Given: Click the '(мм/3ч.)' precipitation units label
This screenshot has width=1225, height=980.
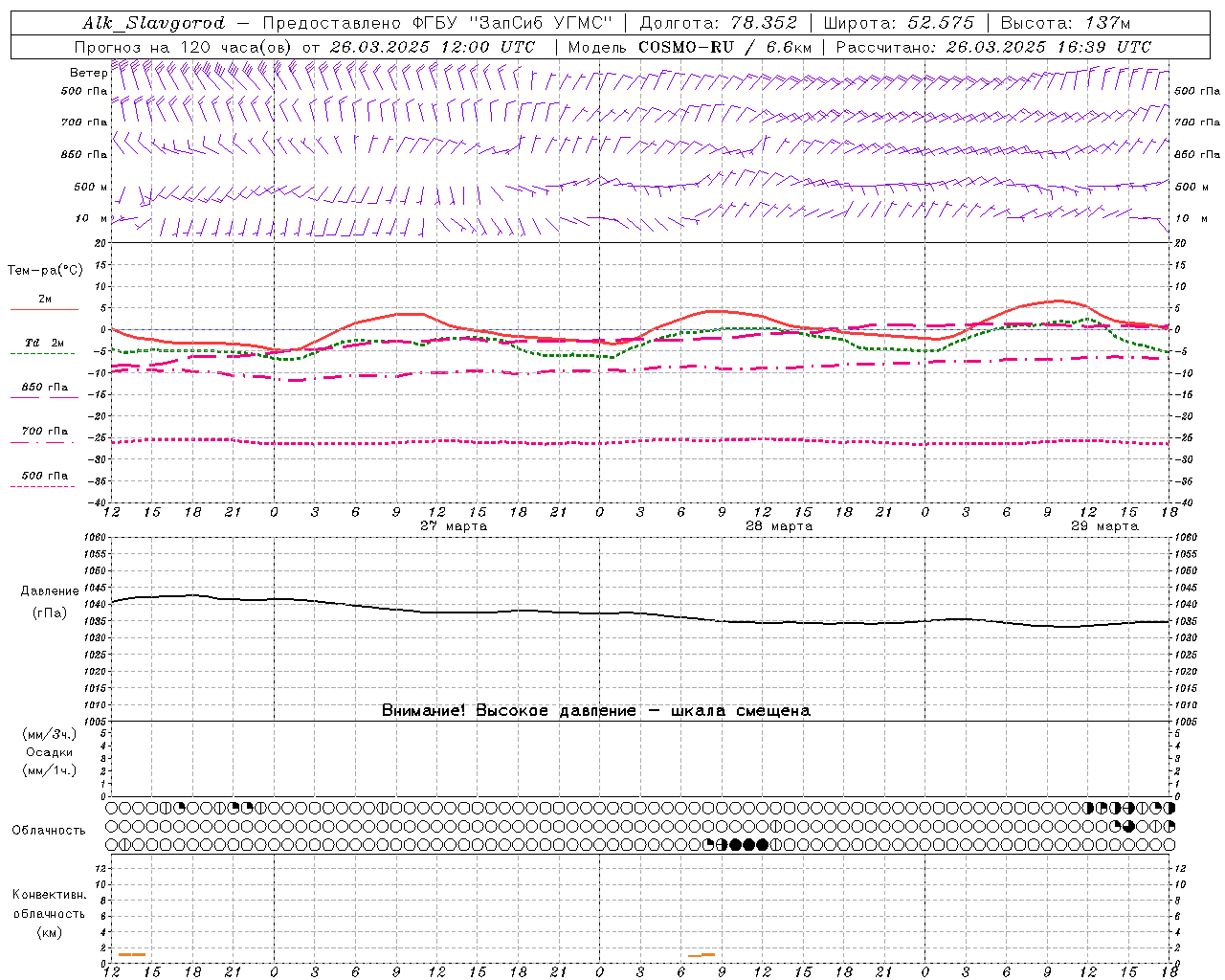Looking at the screenshot, I should pyautogui.click(x=50, y=735).
